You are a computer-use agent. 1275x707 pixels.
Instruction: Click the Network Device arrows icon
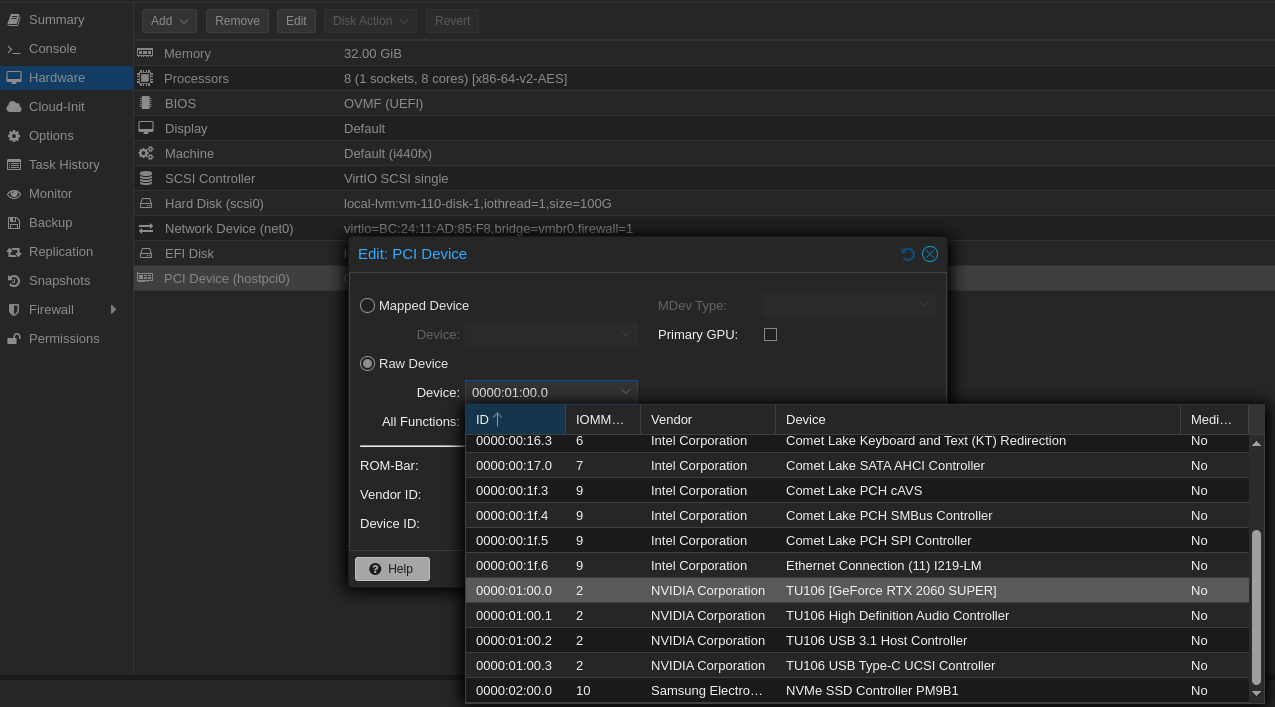(146, 228)
